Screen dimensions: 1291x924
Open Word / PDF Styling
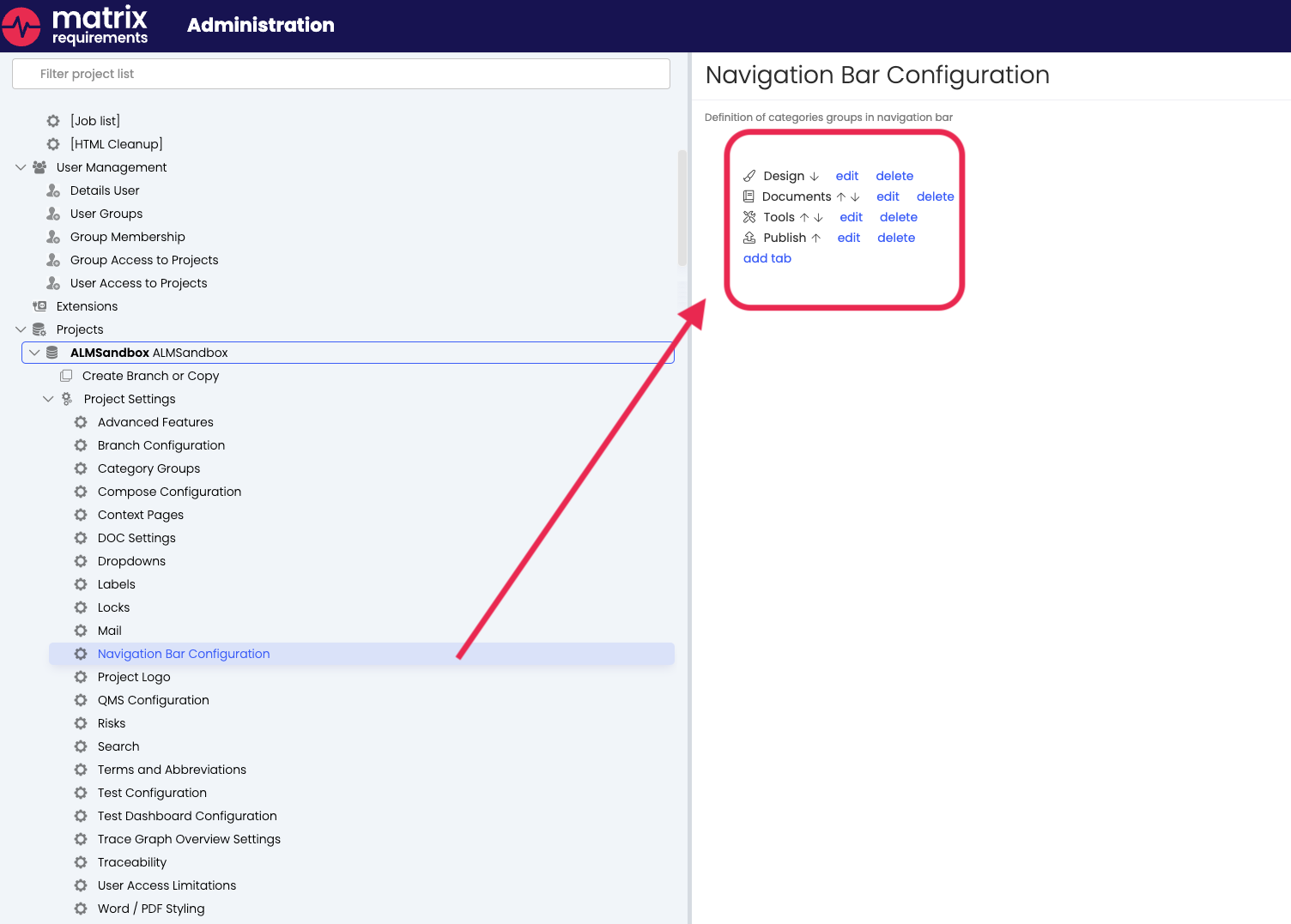[151, 909]
